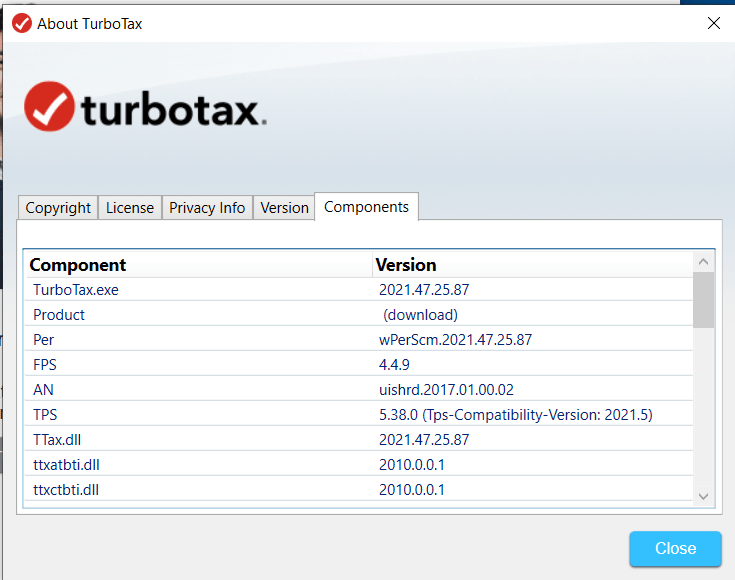Select the ttxctbti.dll row
The height and width of the screenshot is (580, 735).
point(359,490)
